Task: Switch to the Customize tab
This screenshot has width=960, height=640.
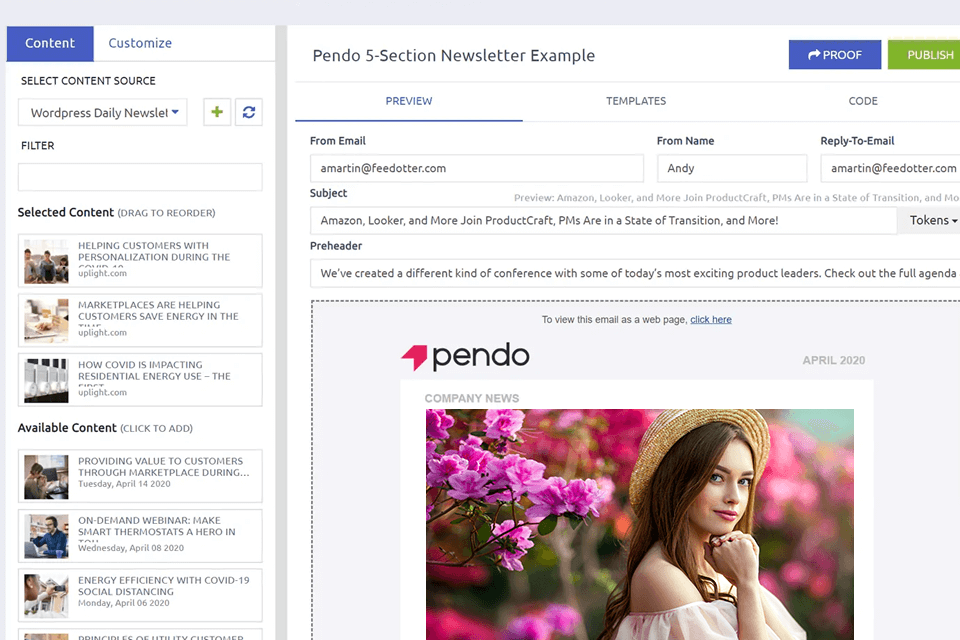Action: (x=140, y=43)
